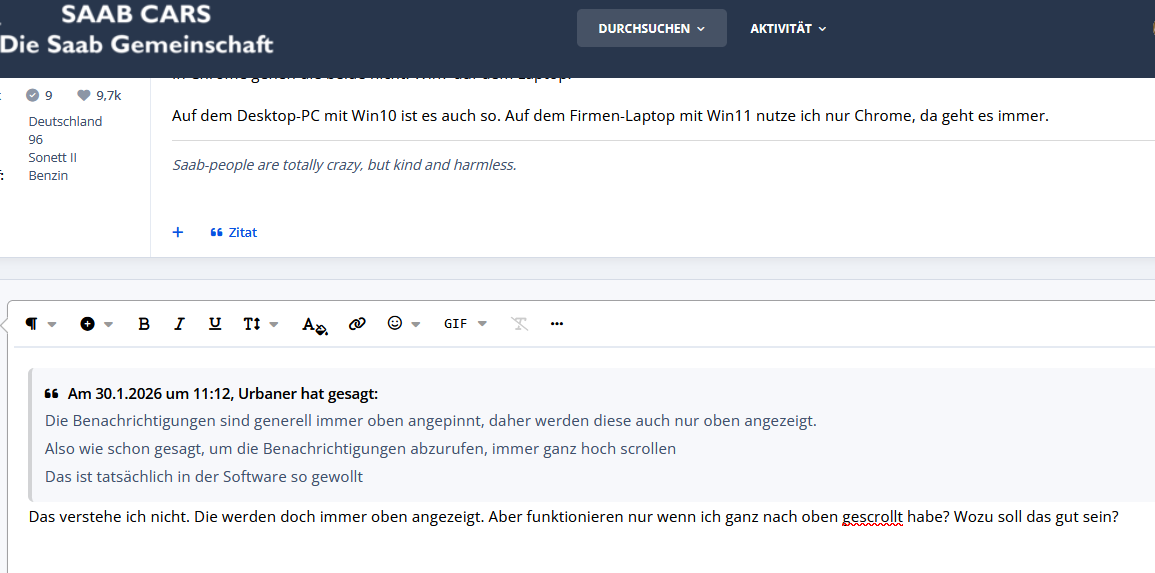This screenshot has width=1155, height=573.
Task: Click the paragraph format pilcrow icon
Action: coord(32,324)
